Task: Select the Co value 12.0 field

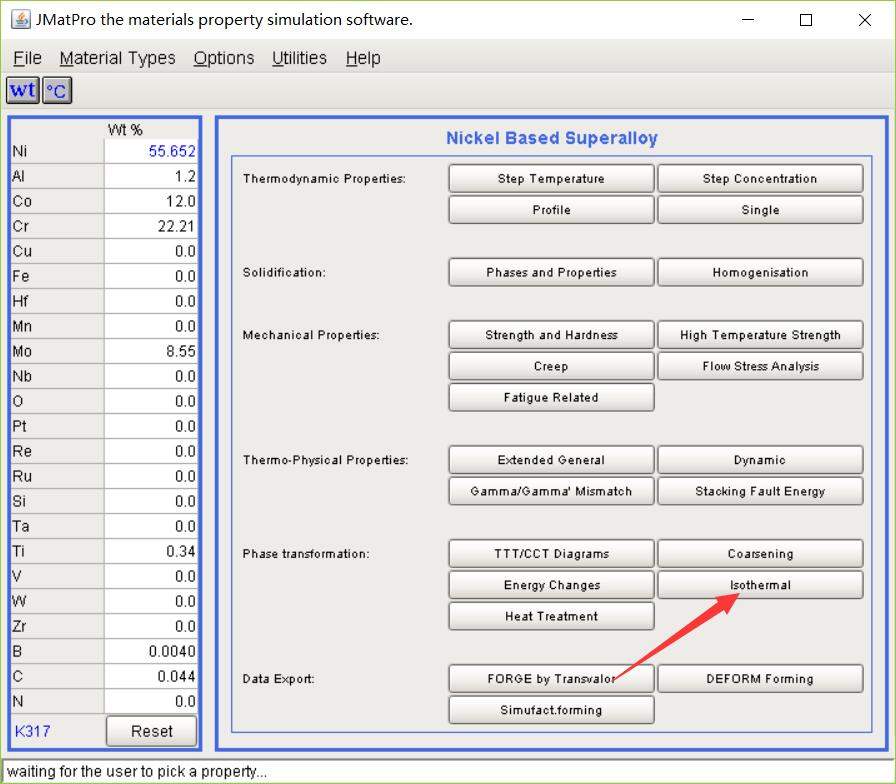Action: pyautogui.click(x=151, y=201)
